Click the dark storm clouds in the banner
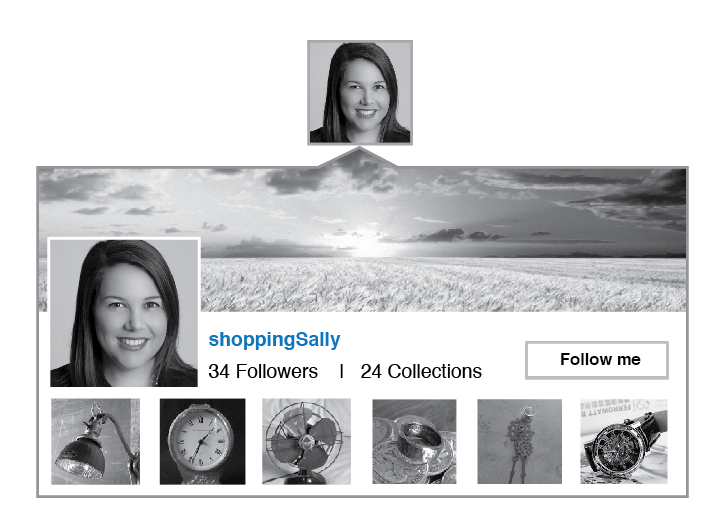 coord(637,194)
